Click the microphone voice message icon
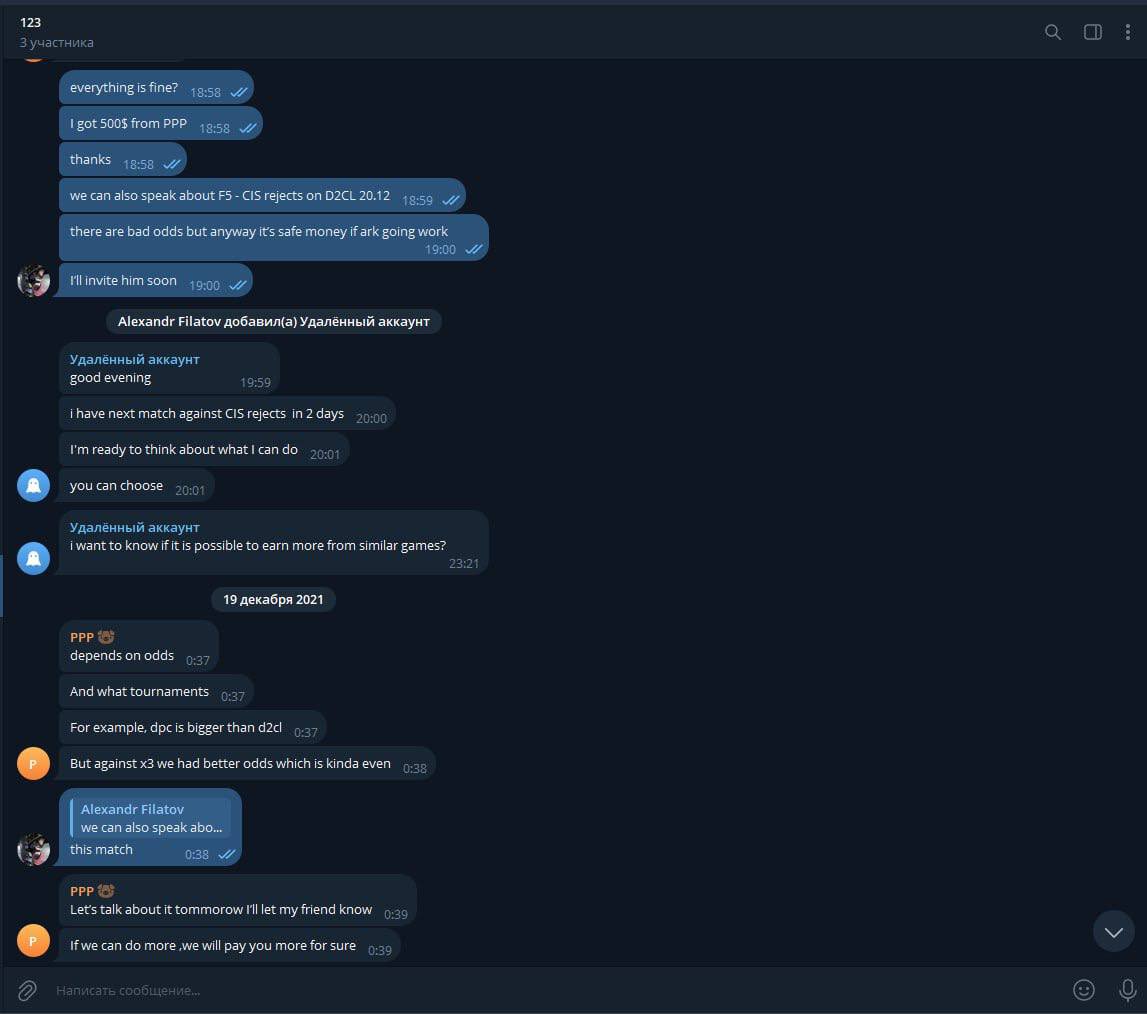1147x1014 pixels. [1127, 990]
